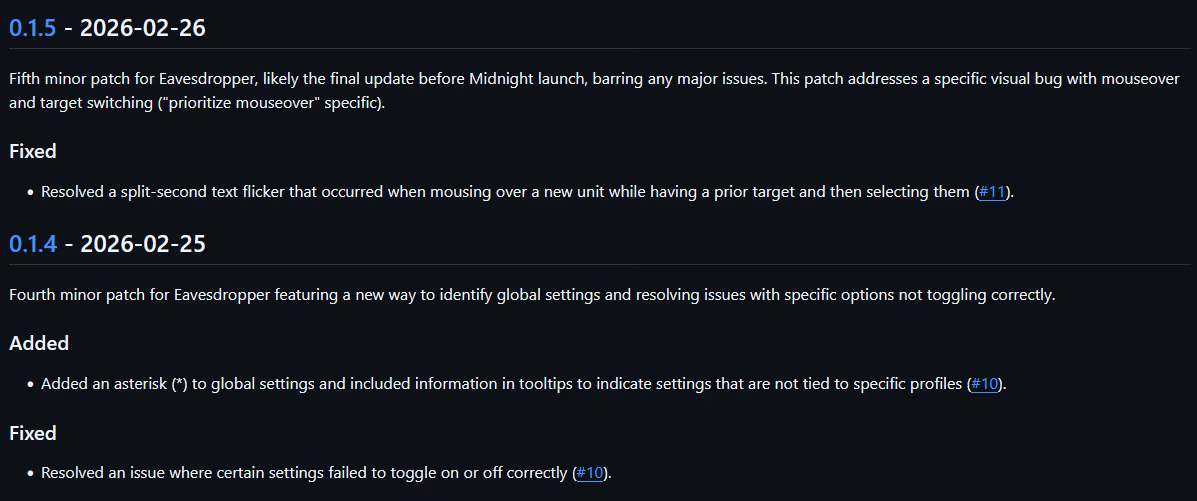
Task: Click the "failed to toggle" bullet item
Action: pyautogui.click(x=300, y=473)
